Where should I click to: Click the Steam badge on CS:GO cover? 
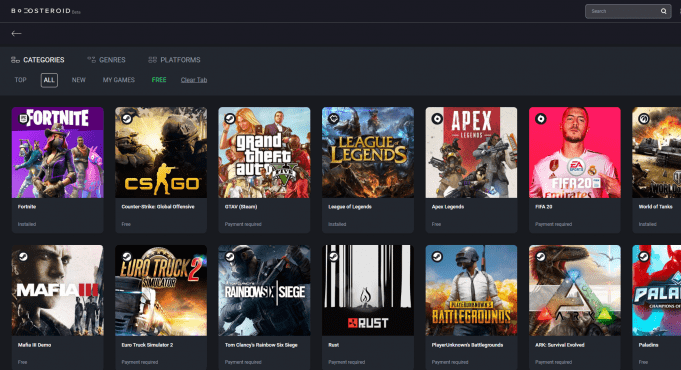pos(127,119)
